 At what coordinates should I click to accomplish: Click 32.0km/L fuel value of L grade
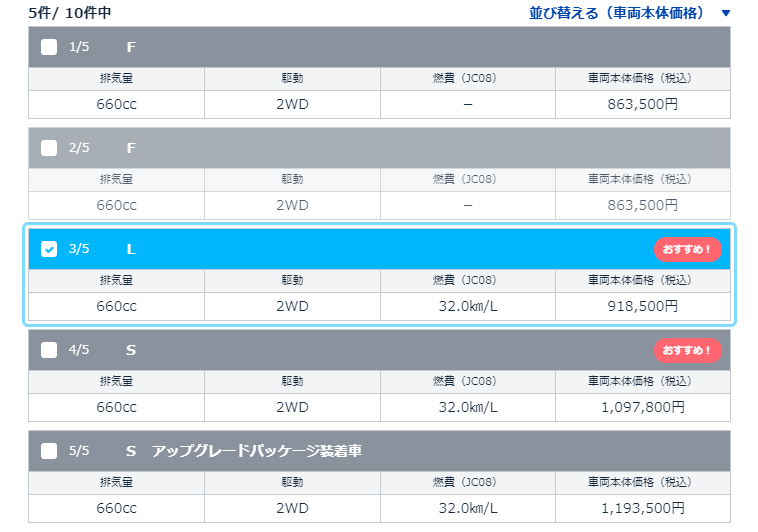coord(467,306)
